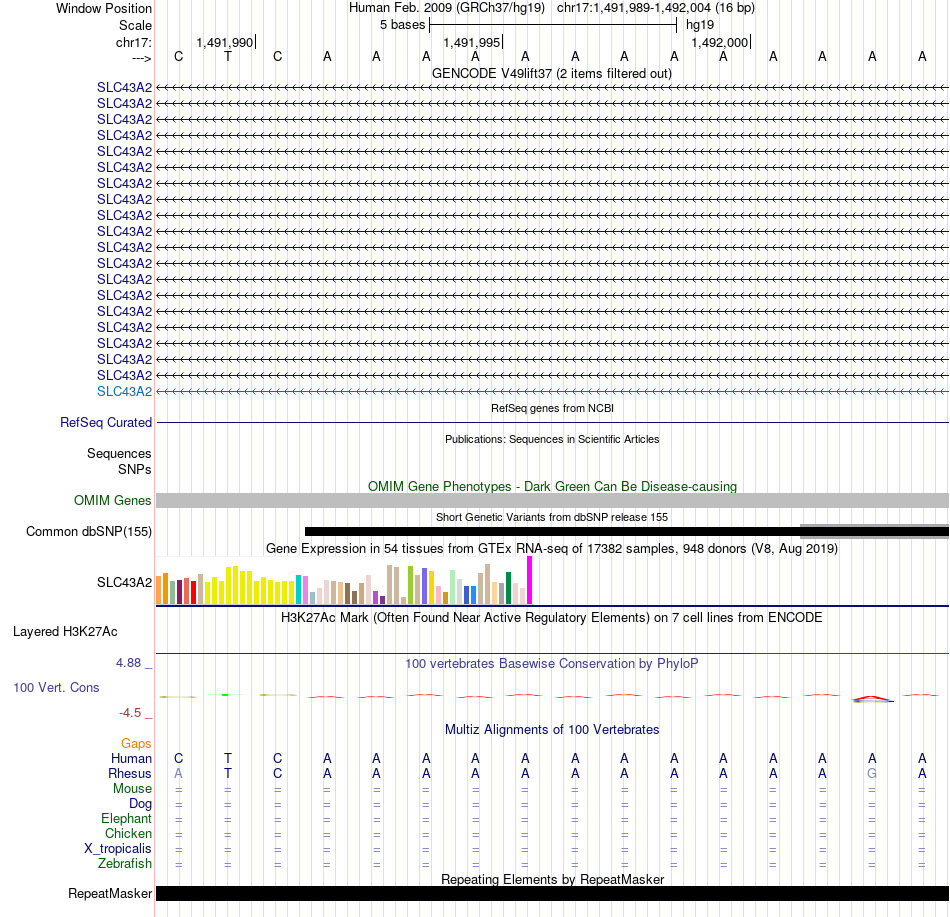Click the "chr17:1,491,989-1,492,004 (16 bp)" position text
Viewport: 950px width, 917px height.
(656, 8)
